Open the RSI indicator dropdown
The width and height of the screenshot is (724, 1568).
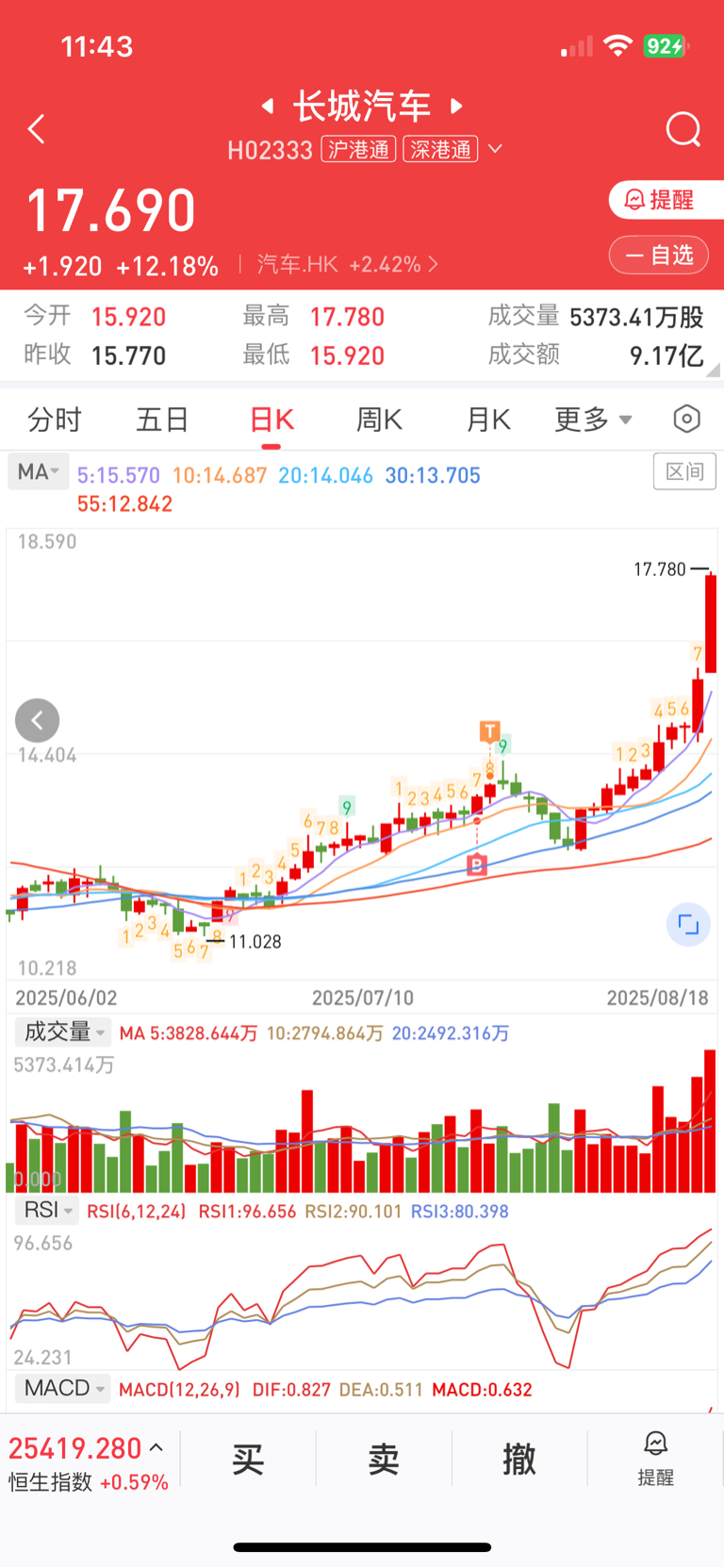coord(48,1210)
